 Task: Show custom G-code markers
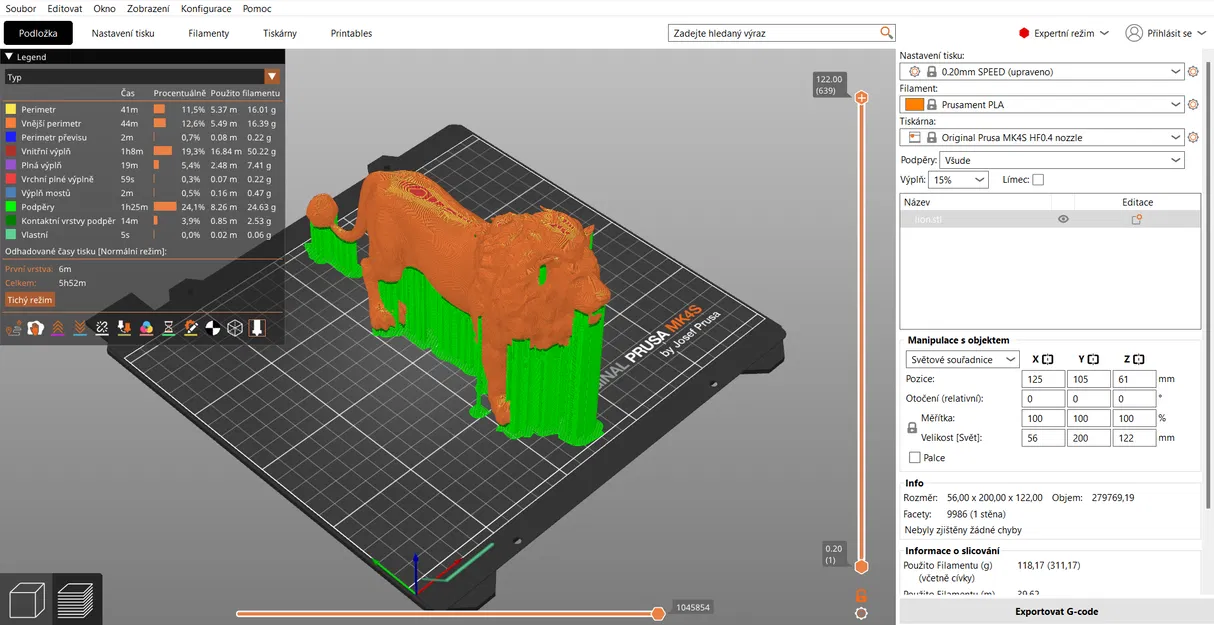click(191, 327)
